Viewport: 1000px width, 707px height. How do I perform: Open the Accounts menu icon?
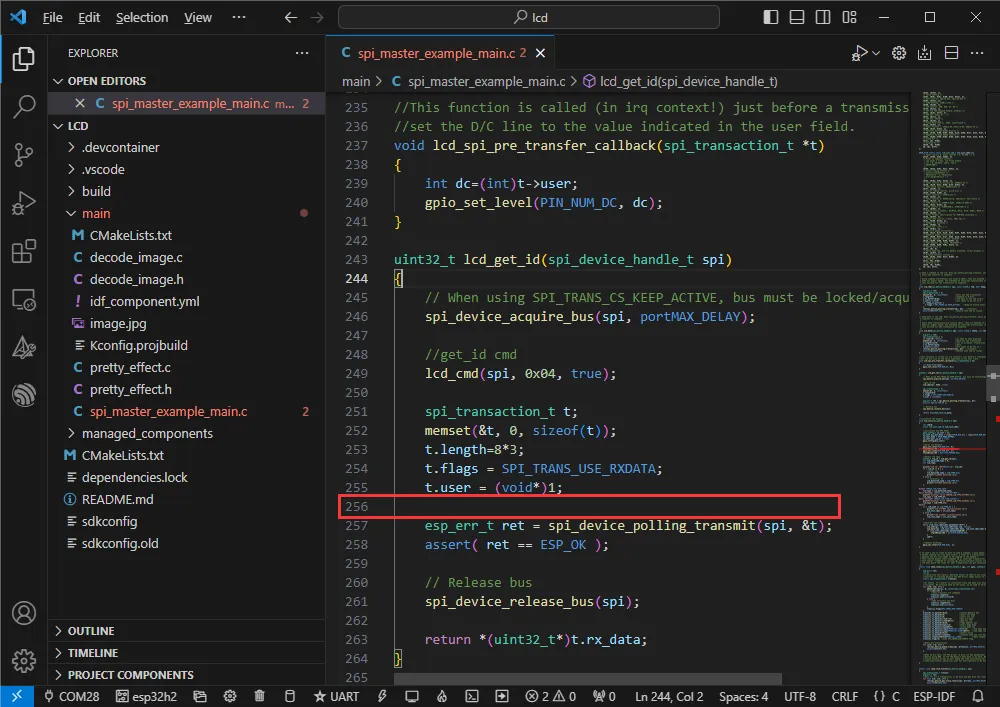pyautogui.click(x=24, y=613)
